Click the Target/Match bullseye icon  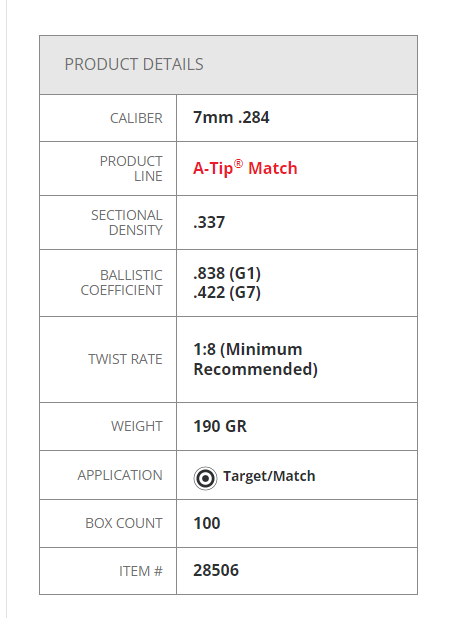205,478
